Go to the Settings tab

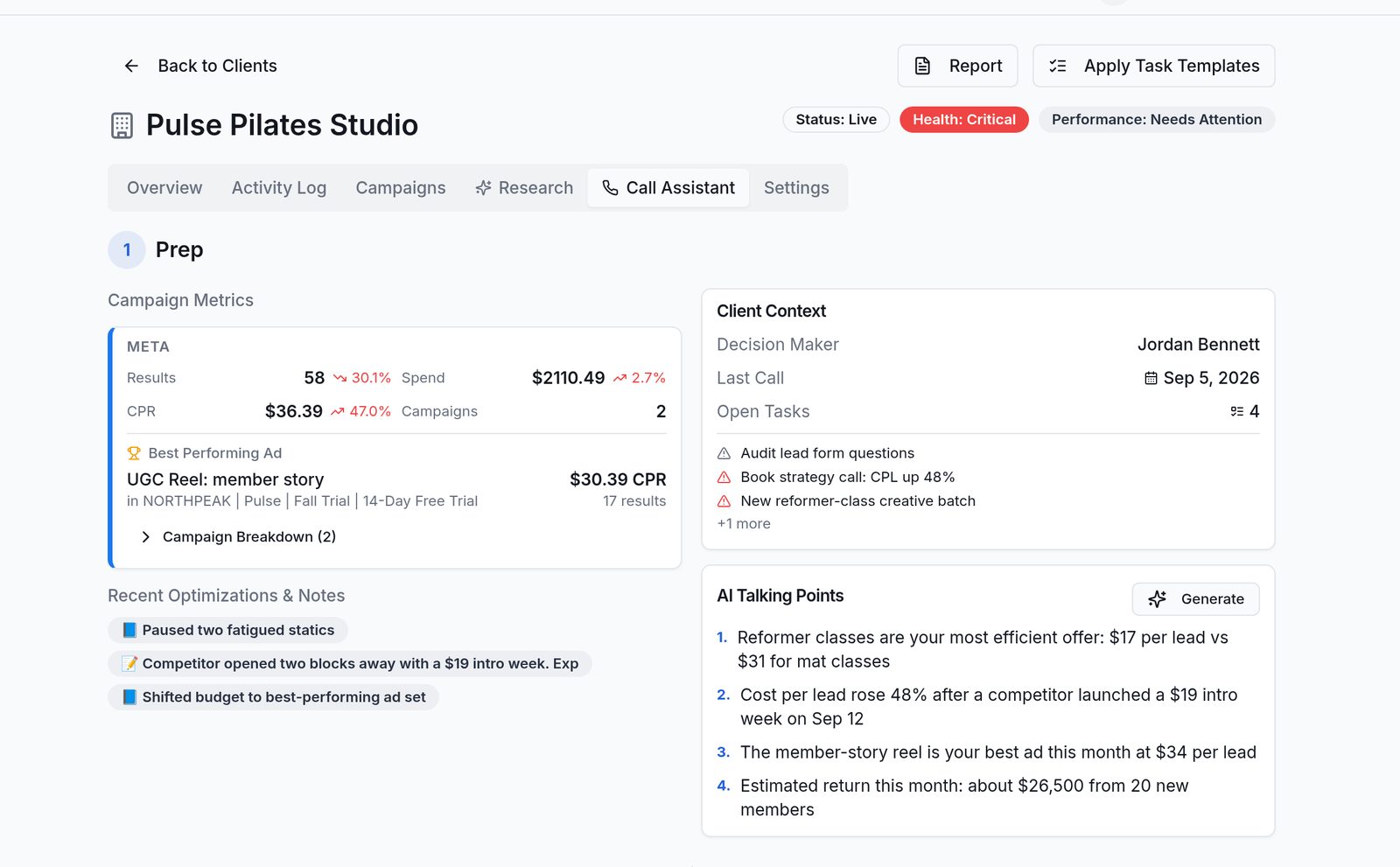pyautogui.click(x=796, y=188)
